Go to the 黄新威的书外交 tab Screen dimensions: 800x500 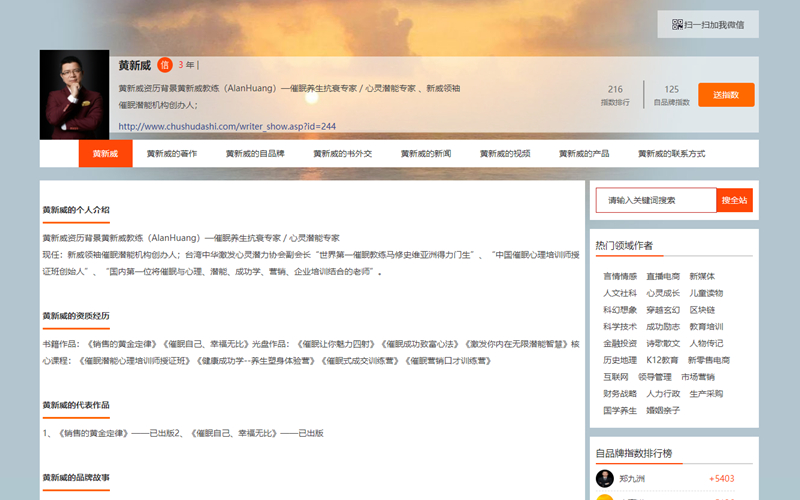click(343, 154)
